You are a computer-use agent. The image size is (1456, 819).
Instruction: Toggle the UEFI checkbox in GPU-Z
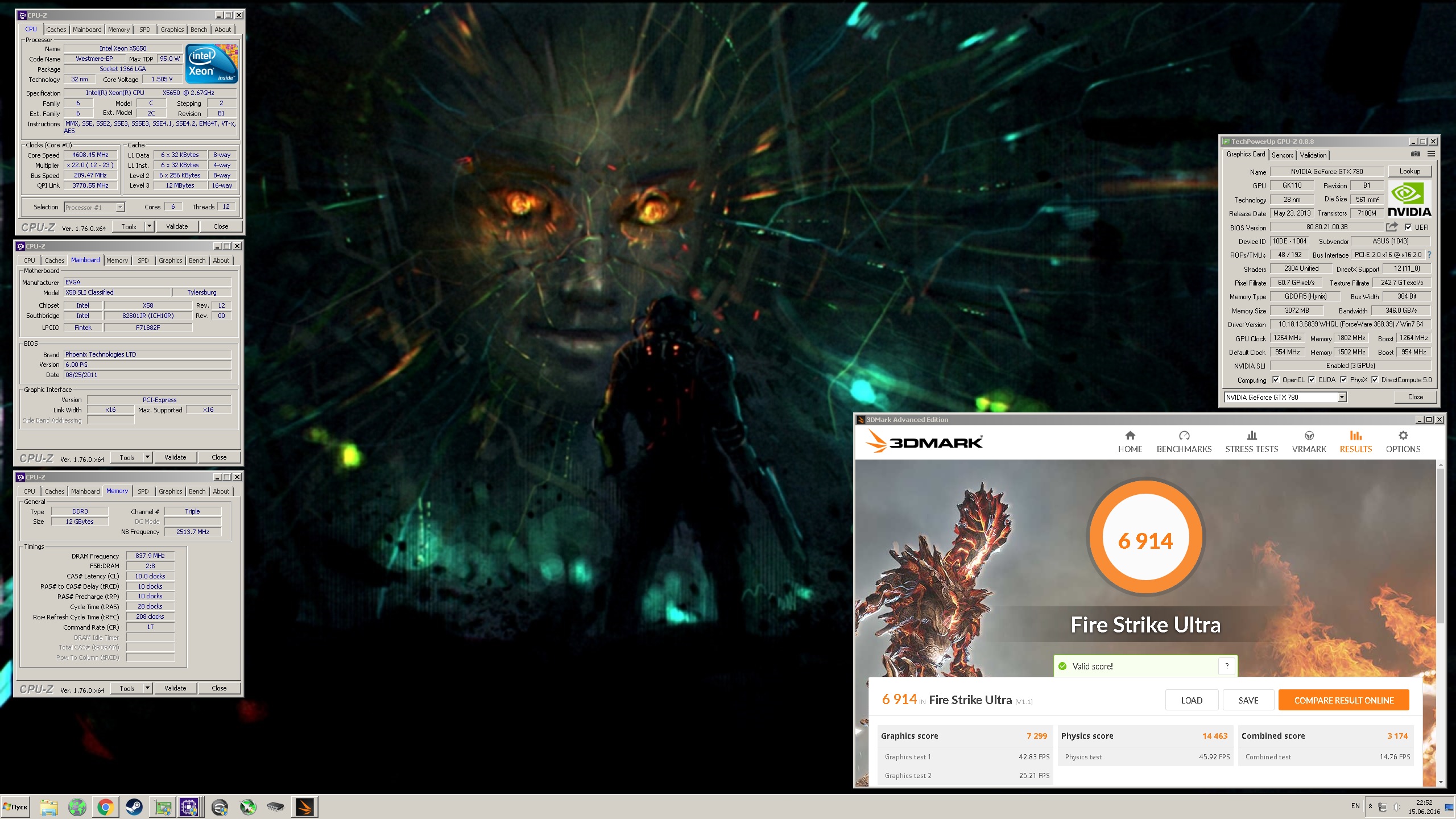(x=1408, y=227)
